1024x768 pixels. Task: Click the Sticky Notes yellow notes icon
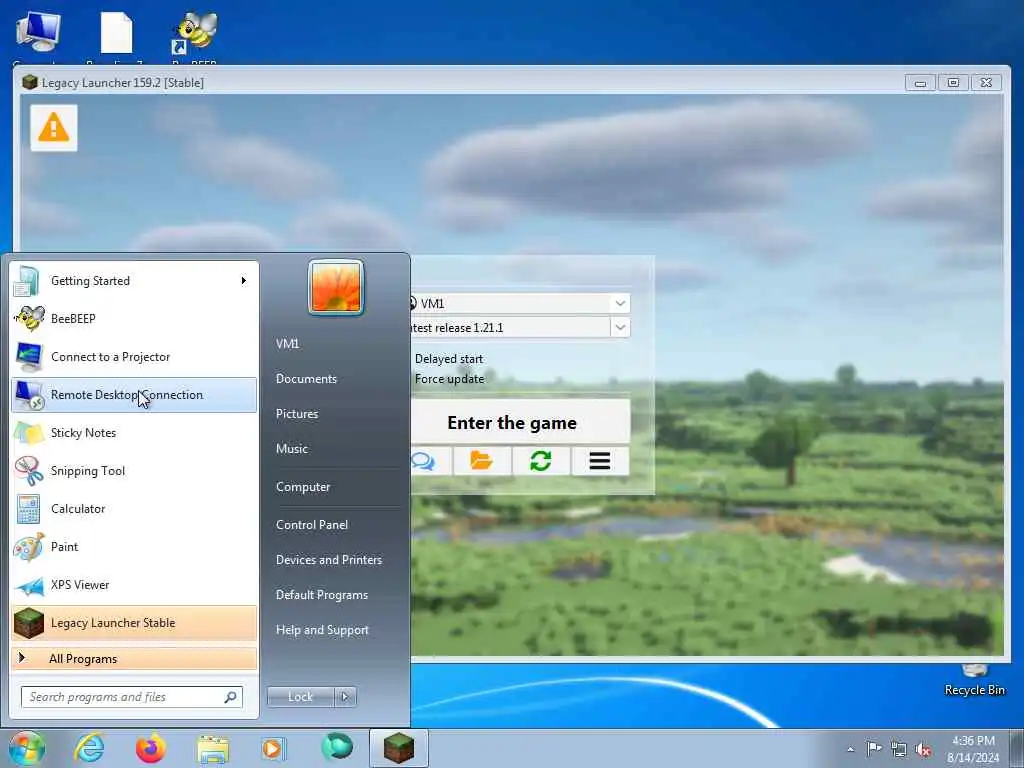(x=29, y=433)
